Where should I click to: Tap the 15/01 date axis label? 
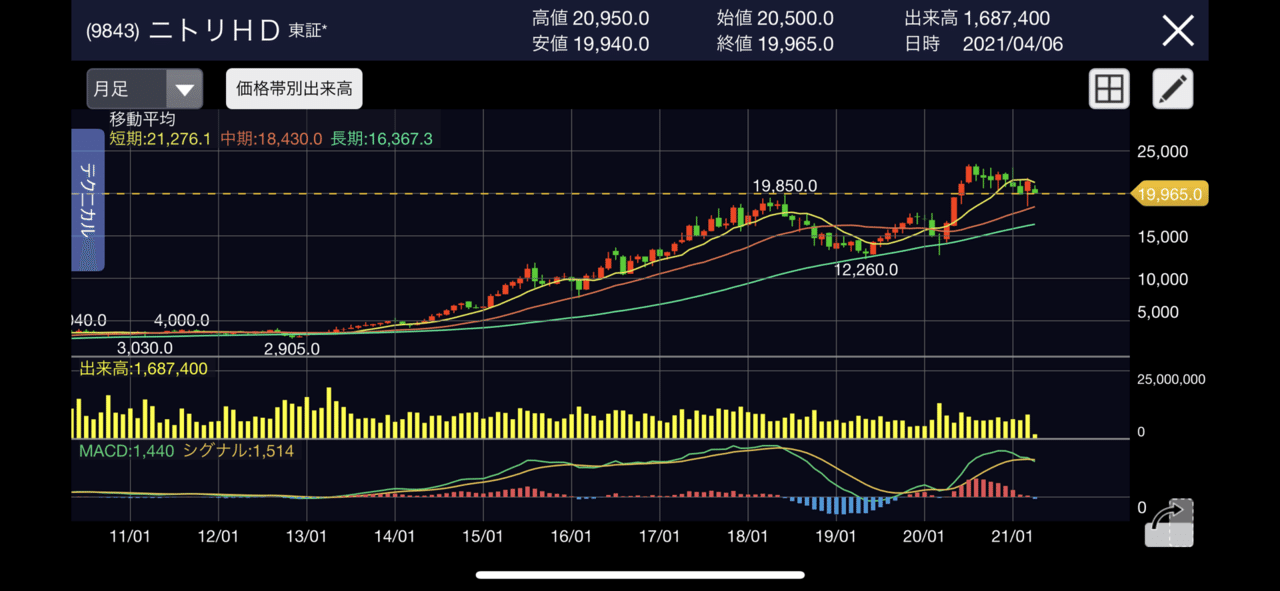click(x=482, y=536)
